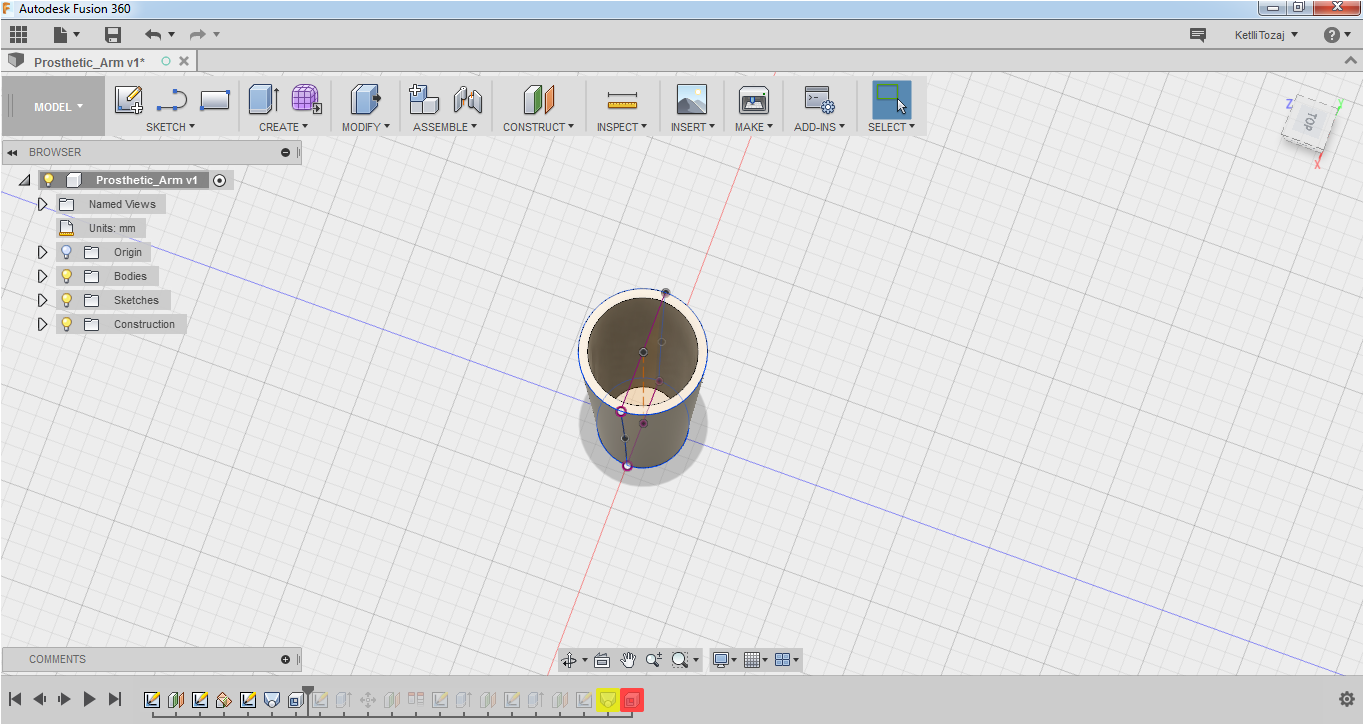
Task: Open timeline settings gear
Action: point(1347,700)
